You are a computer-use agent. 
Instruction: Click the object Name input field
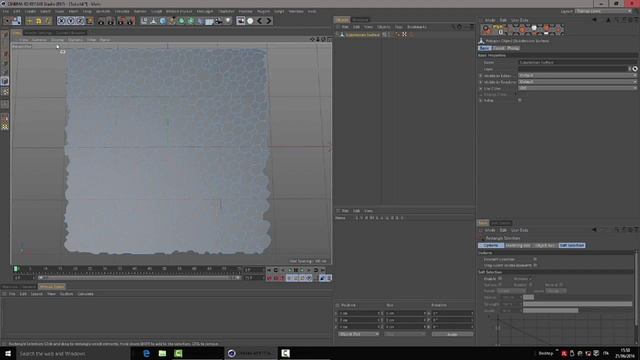[x=578, y=62]
